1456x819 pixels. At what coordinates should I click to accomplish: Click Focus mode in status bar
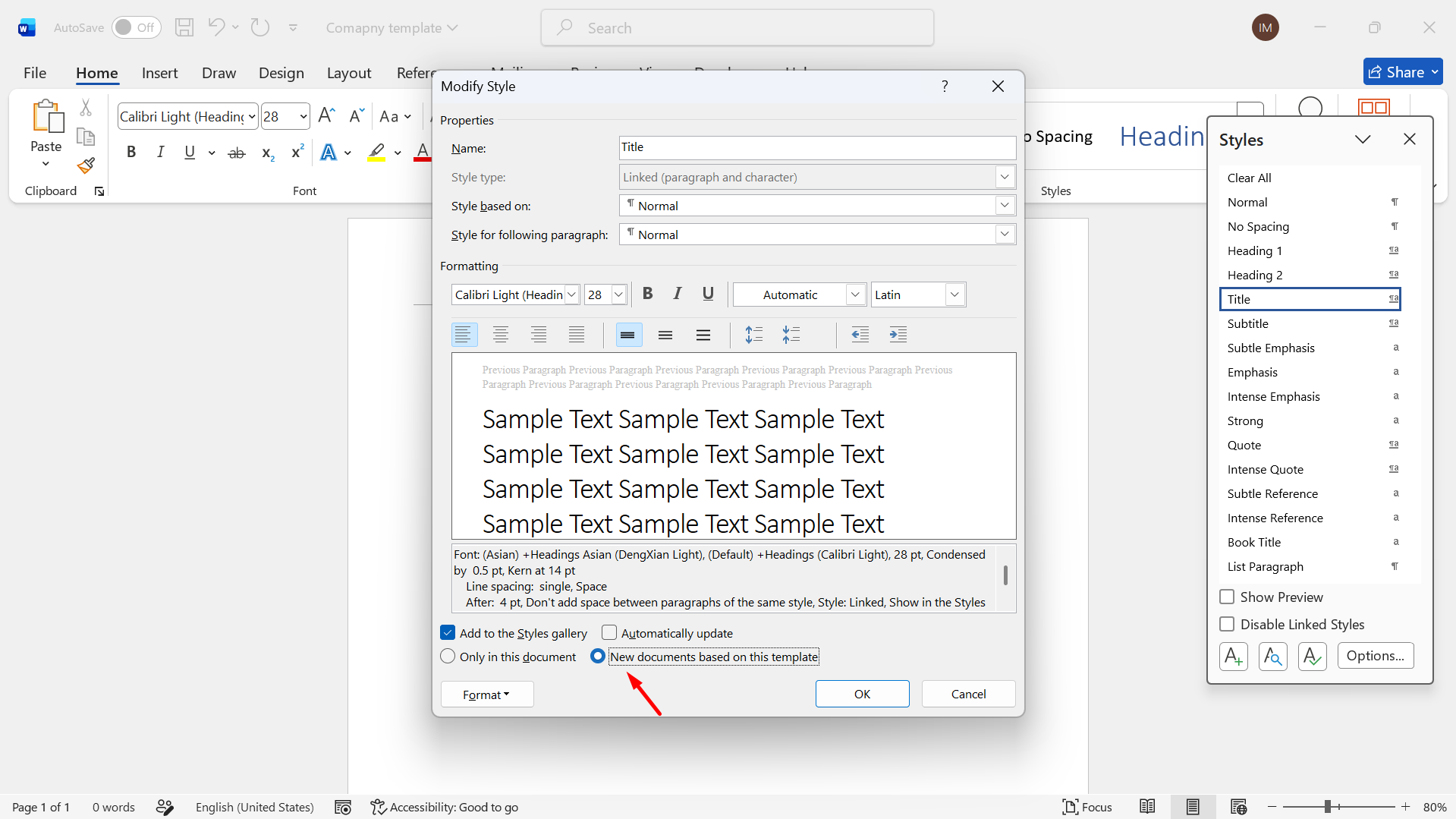click(1087, 807)
